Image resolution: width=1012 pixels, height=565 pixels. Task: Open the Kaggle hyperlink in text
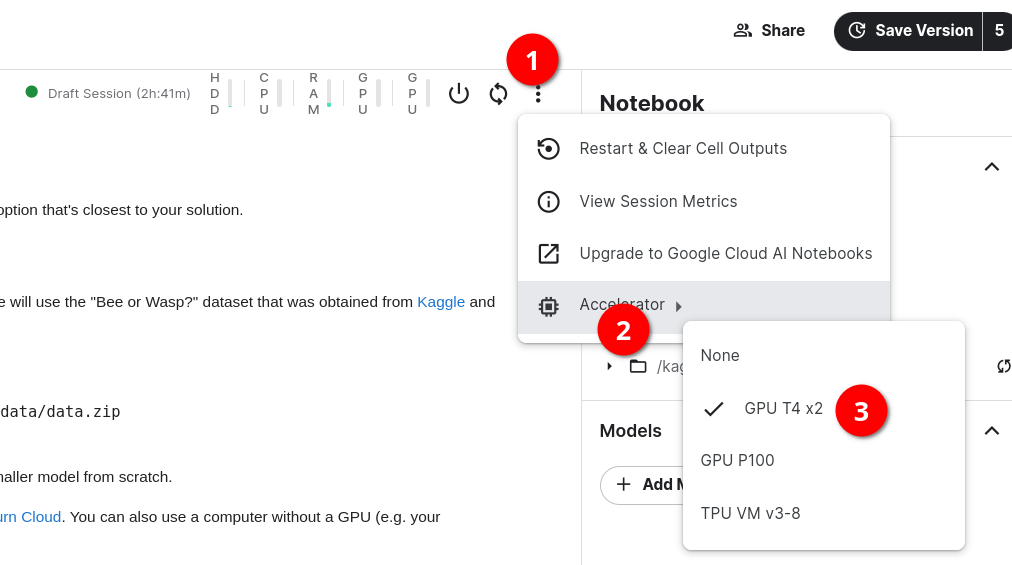click(441, 302)
